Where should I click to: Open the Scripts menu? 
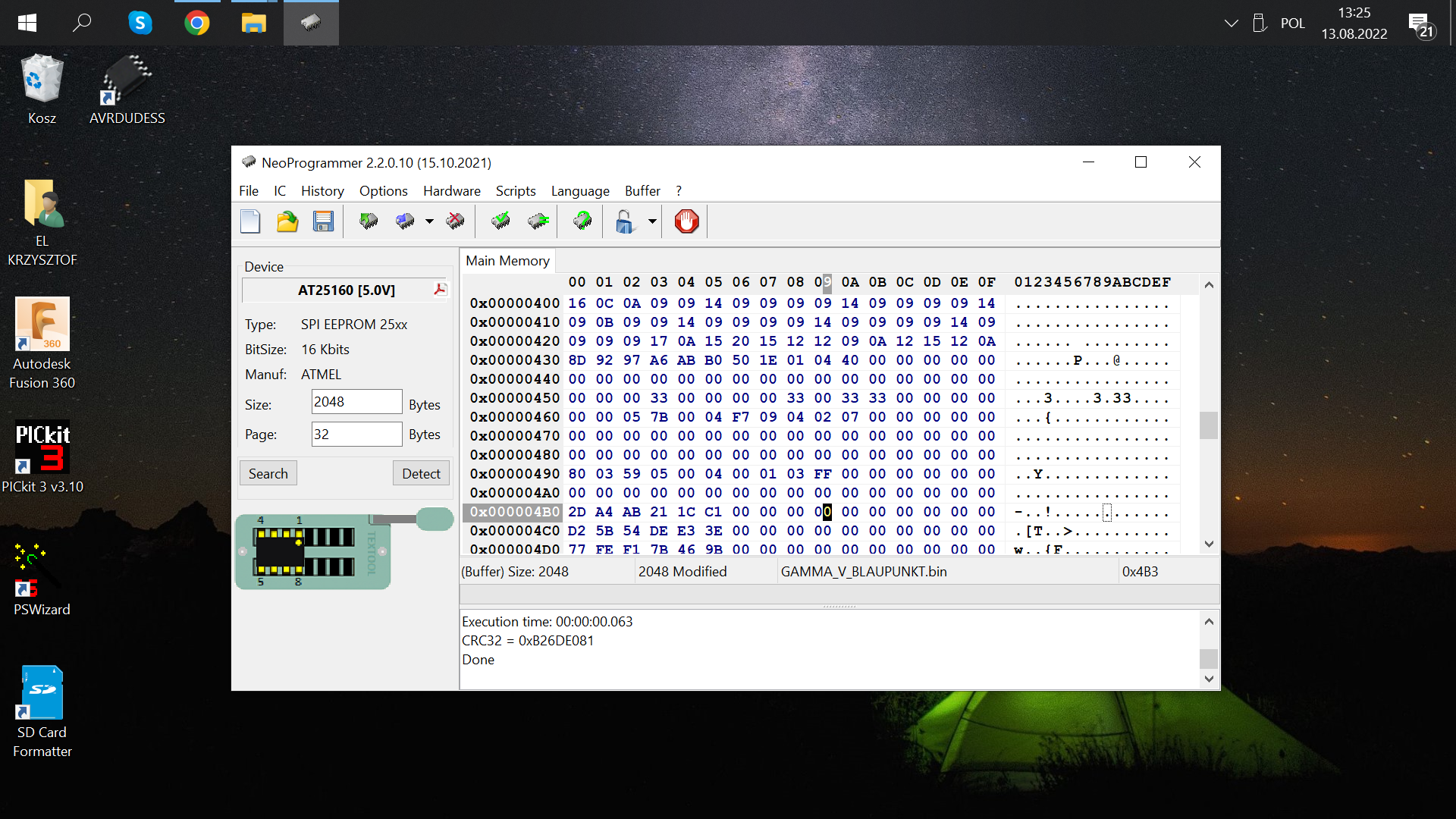(x=516, y=191)
